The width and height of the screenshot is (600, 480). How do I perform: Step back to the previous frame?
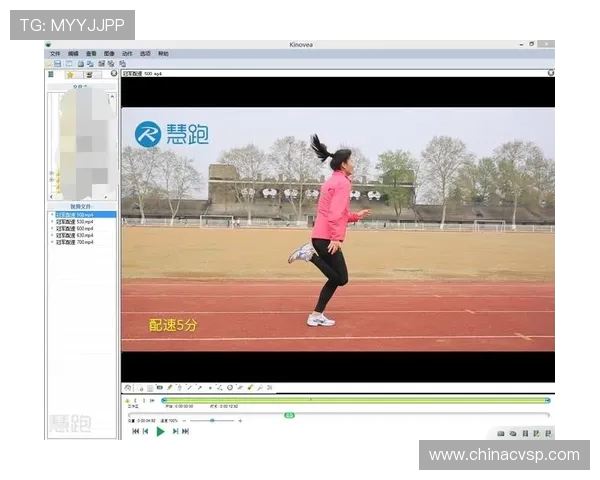pos(146,431)
